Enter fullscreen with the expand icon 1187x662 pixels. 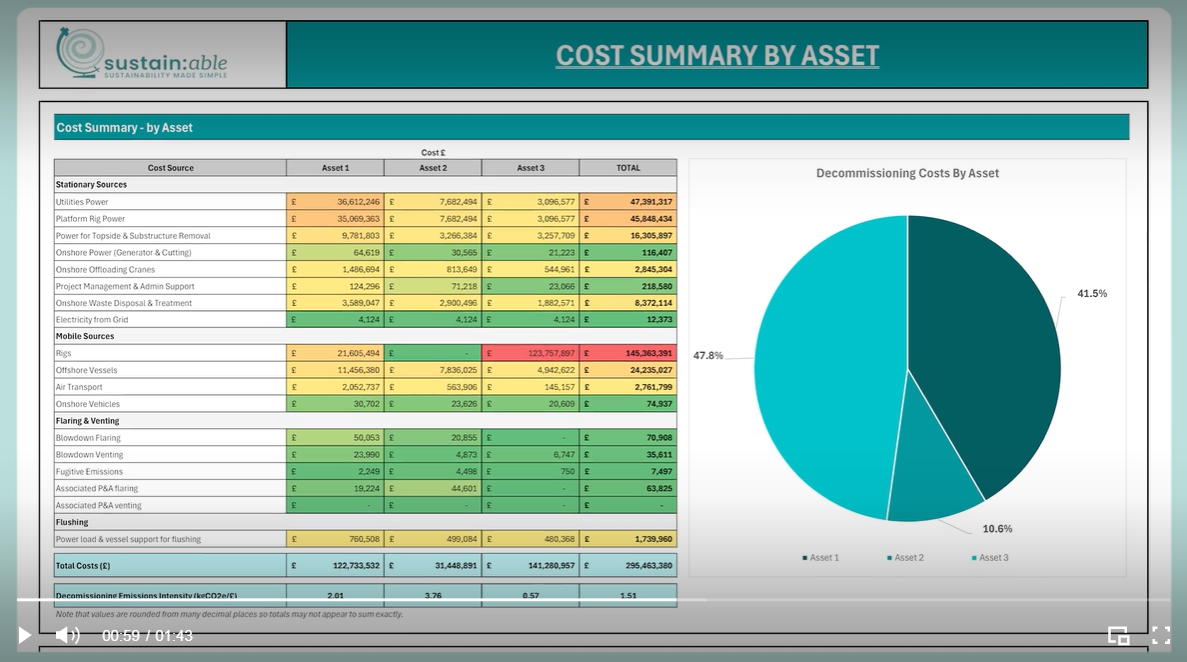point(1161,635)
